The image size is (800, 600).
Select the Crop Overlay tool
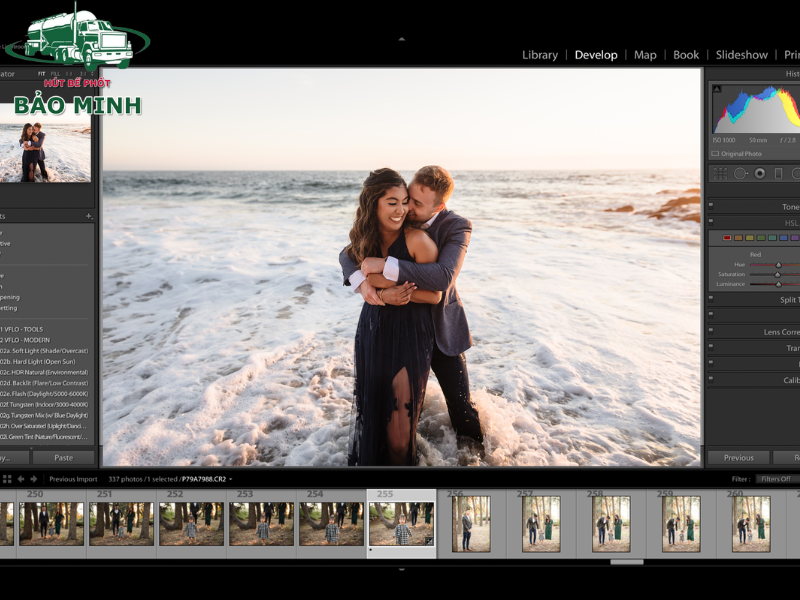click(x=718, y=173)
